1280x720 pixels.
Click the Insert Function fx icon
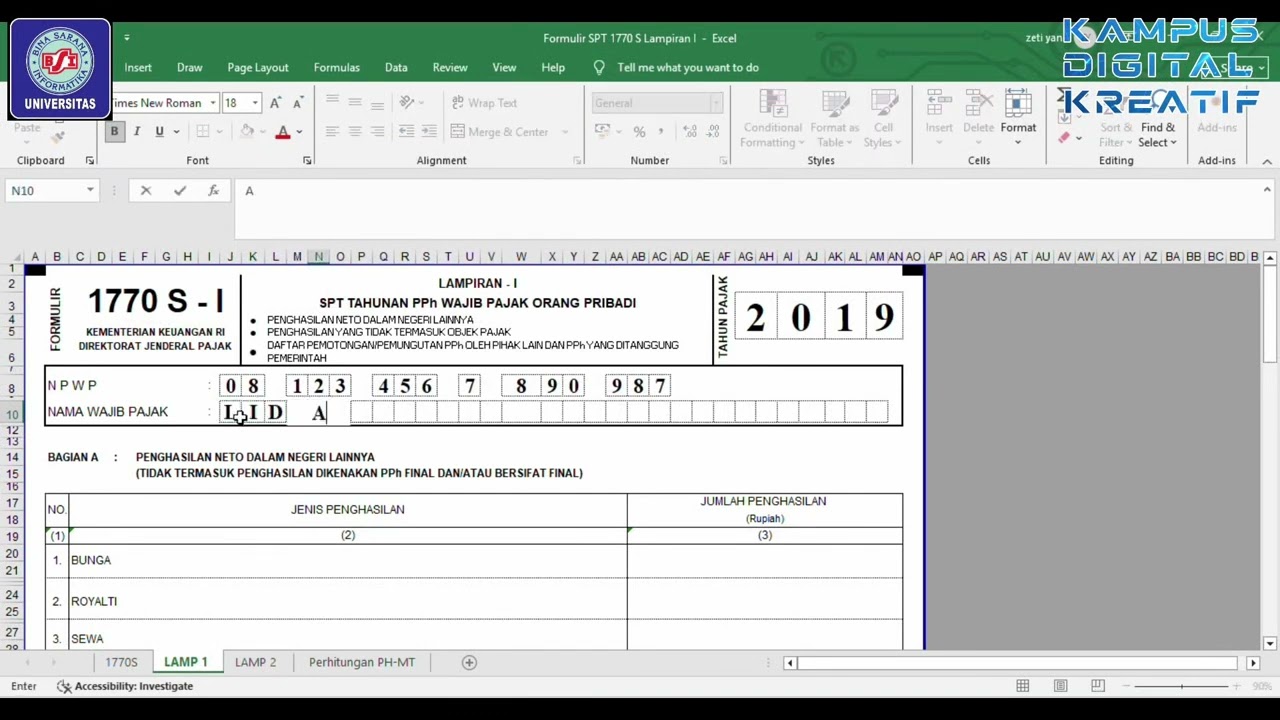tap(213, 190)
